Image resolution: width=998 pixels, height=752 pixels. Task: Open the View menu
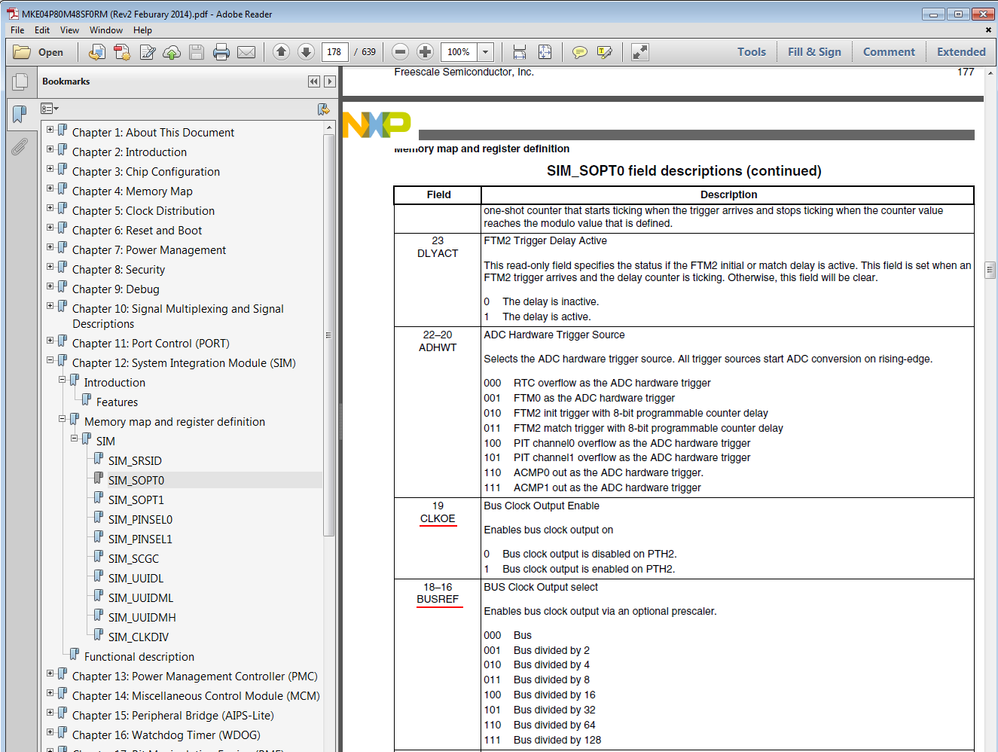coord(69,30)
